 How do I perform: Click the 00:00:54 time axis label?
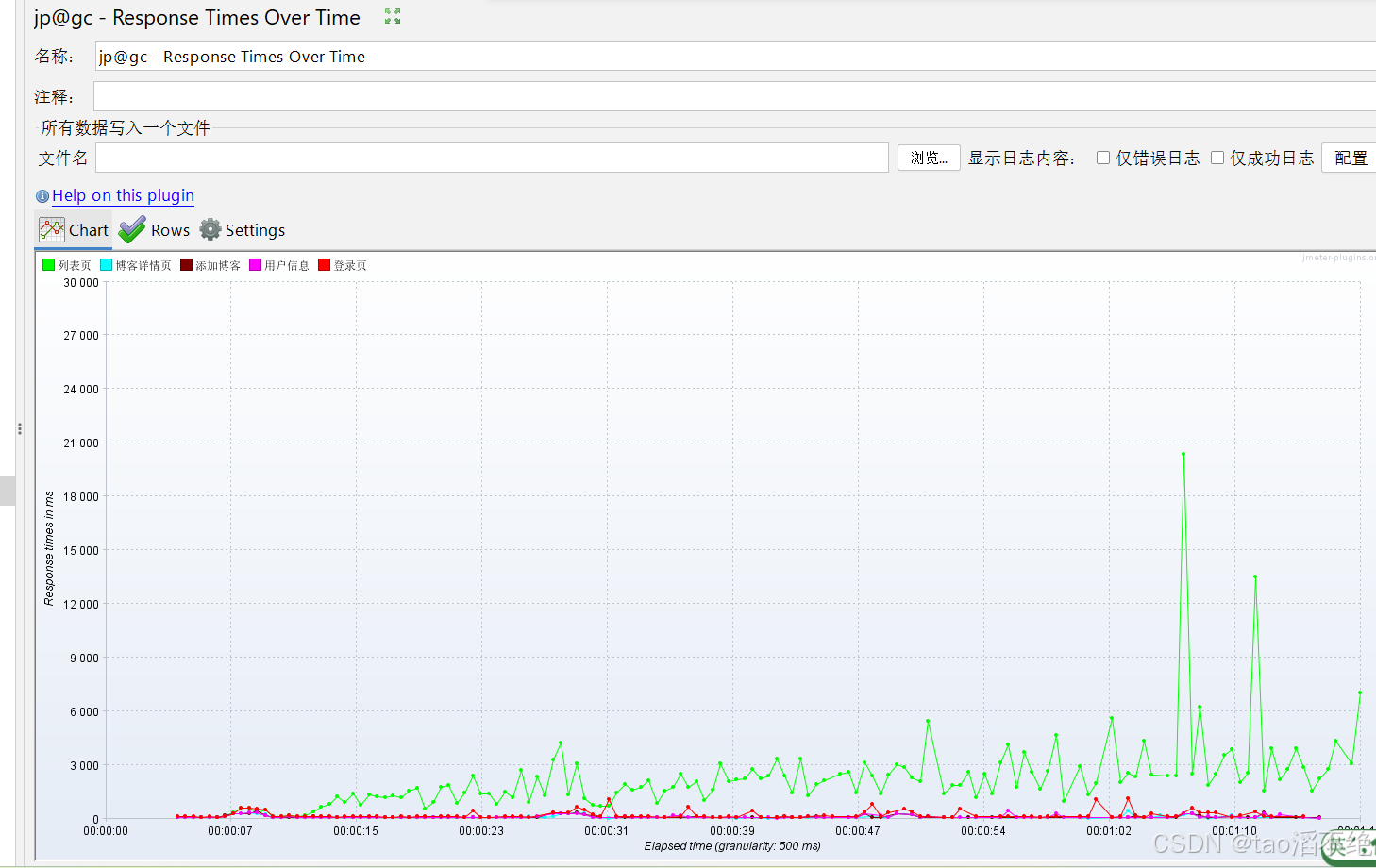pyautogui.click(x=983, y=831)
